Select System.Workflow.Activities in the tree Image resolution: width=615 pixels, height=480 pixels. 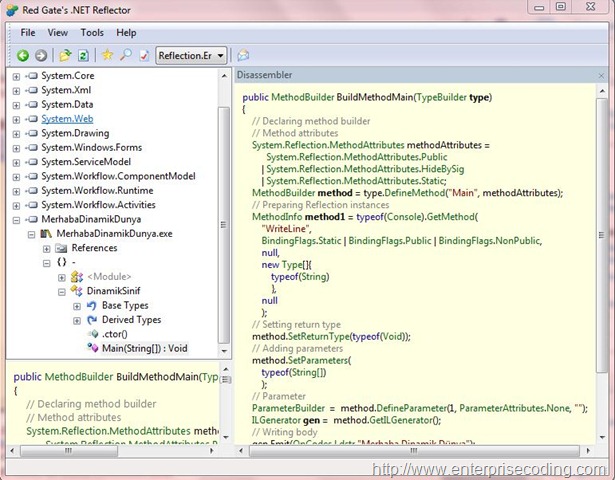(x=98, y=205)
